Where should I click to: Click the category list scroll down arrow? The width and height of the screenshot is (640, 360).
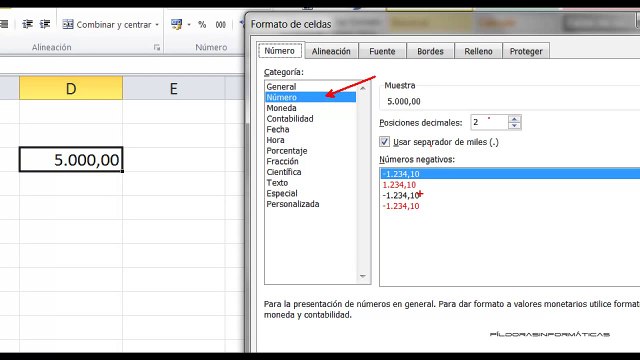tap(362, 276)
